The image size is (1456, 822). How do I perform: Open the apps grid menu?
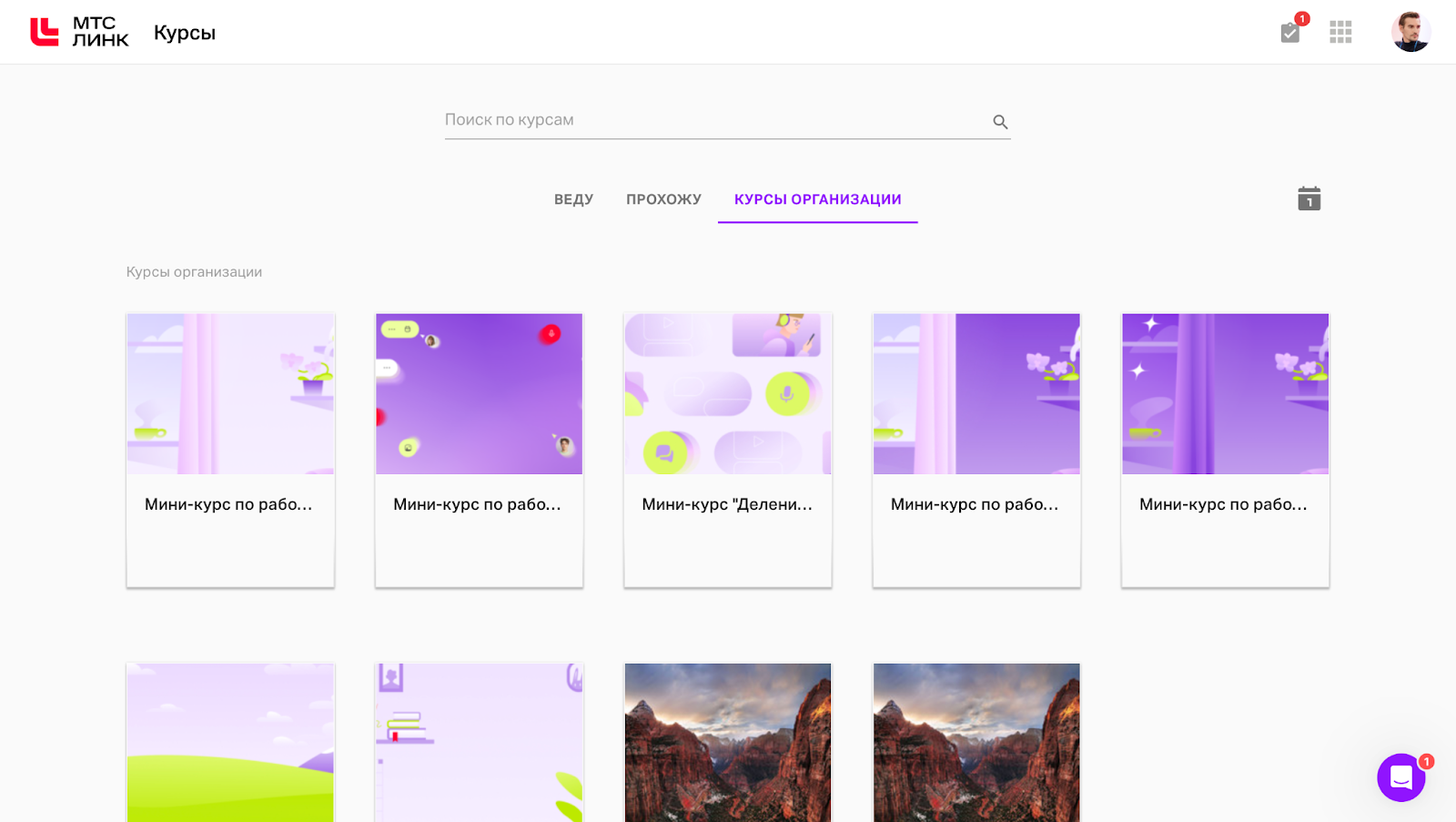1340,33
